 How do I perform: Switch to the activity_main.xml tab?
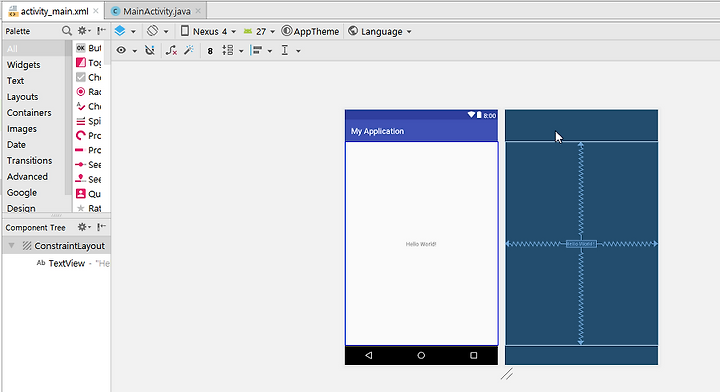tap(53, 11)
